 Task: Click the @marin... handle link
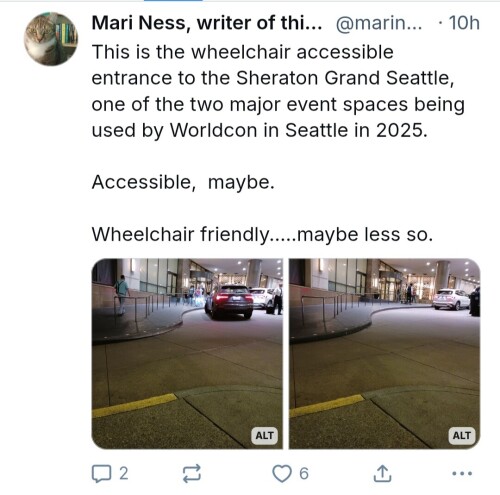(379, 23)
